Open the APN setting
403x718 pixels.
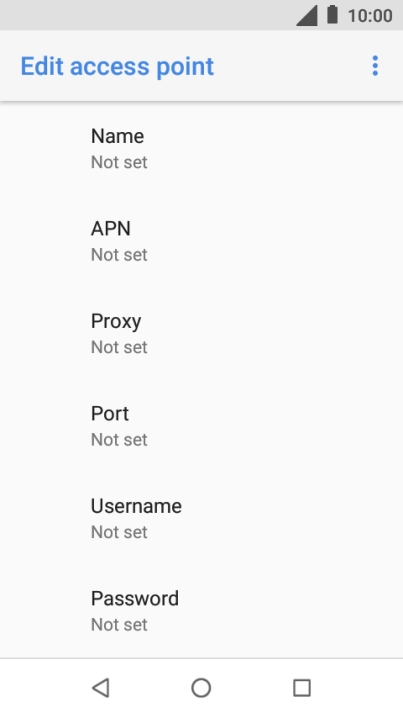point(202,241)
